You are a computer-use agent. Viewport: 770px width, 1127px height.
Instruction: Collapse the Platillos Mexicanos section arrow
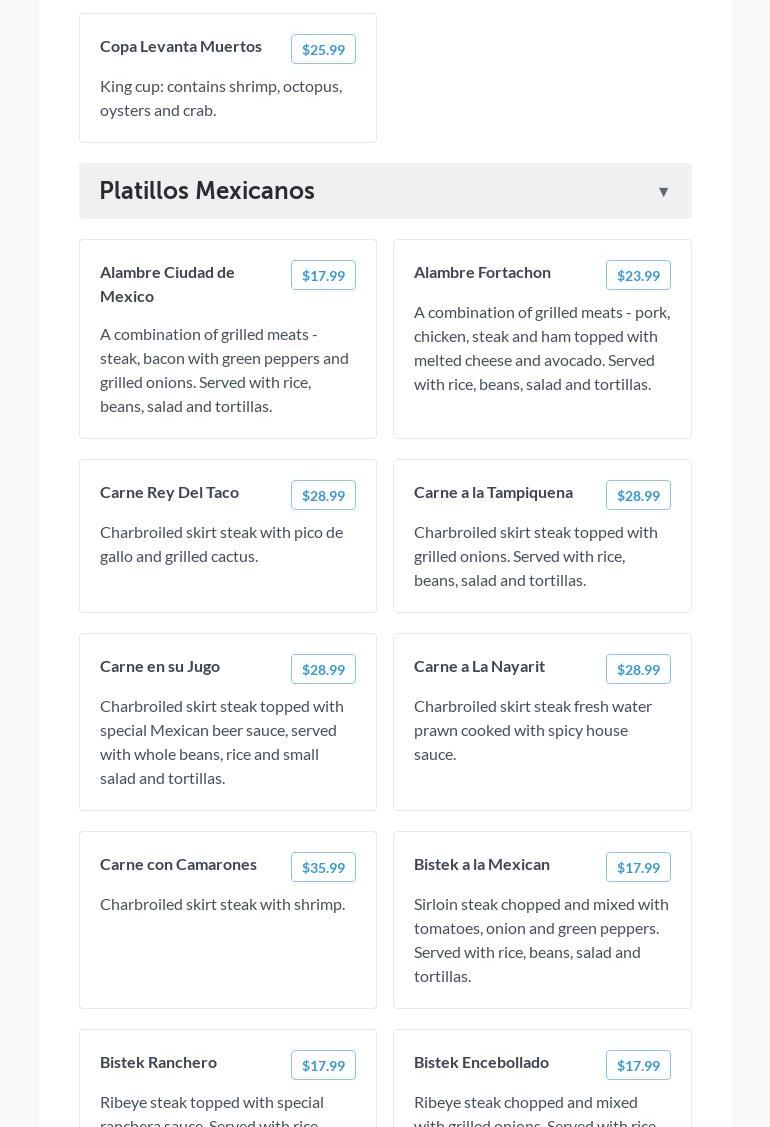click(x=663, y=192)
